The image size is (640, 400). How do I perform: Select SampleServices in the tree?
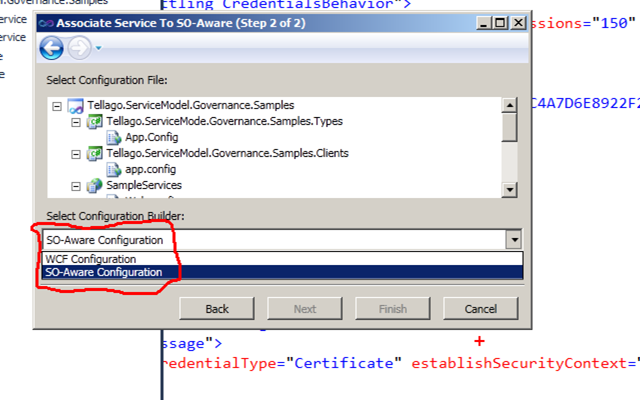144,185
